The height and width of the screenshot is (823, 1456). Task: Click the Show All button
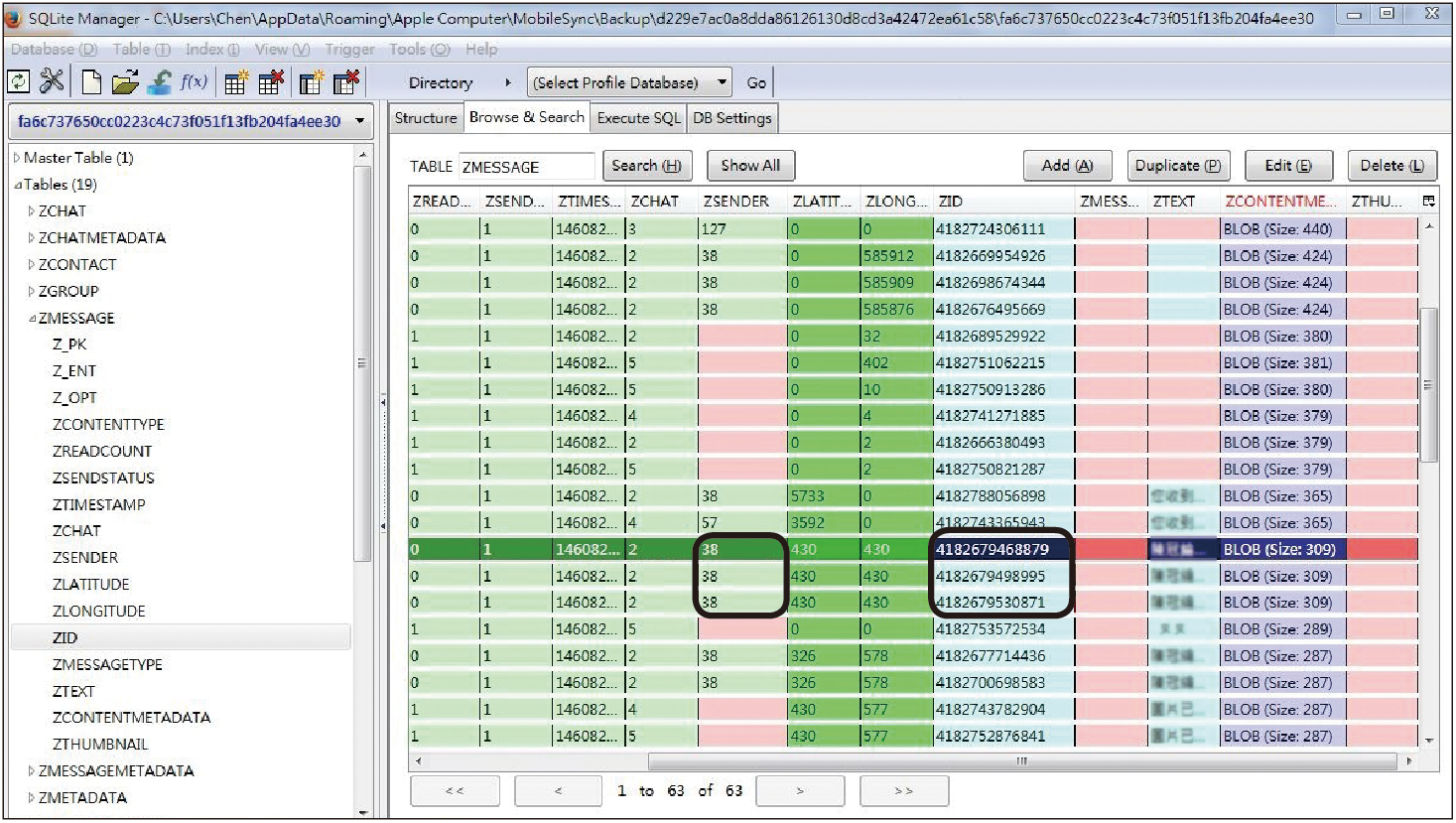(750, 166)
